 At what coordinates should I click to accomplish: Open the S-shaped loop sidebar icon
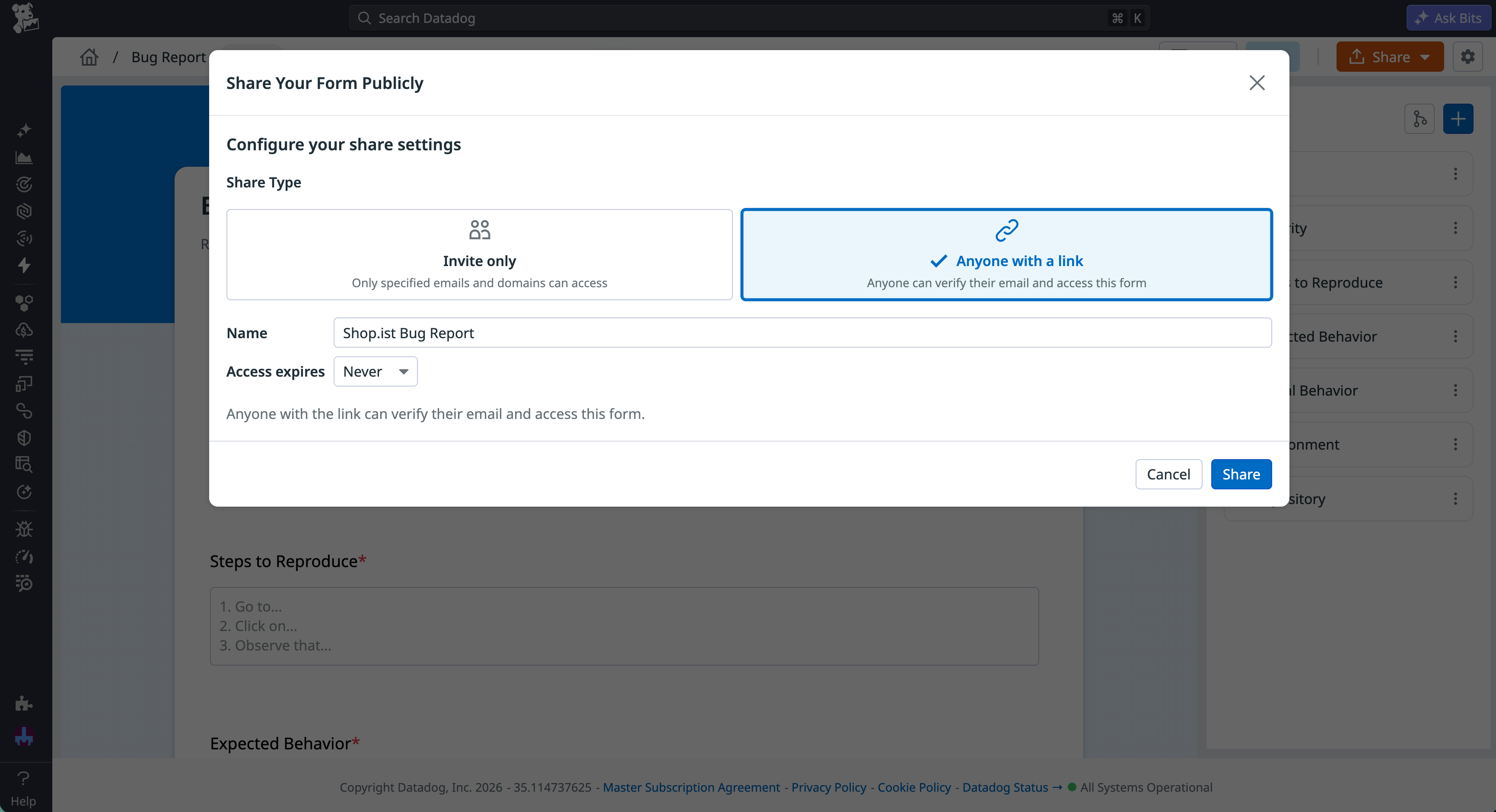(x=24, y=410)
